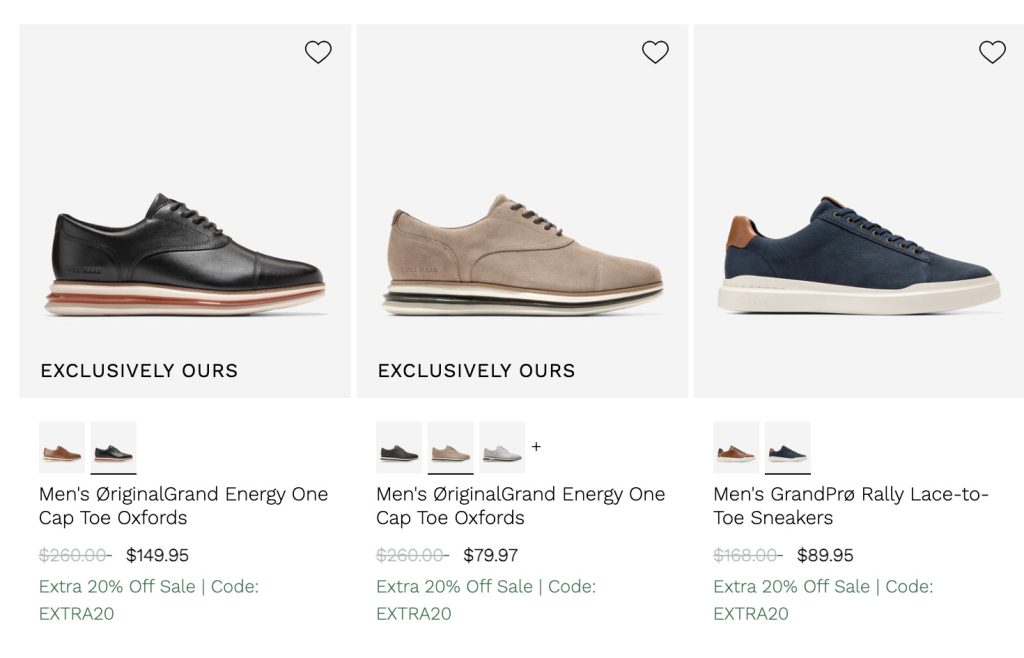Favorite the black cap toe oxford via heart icon
The width and height of the screenshot is (1024, 658).
pyautogui.click(x=318, y=52)
